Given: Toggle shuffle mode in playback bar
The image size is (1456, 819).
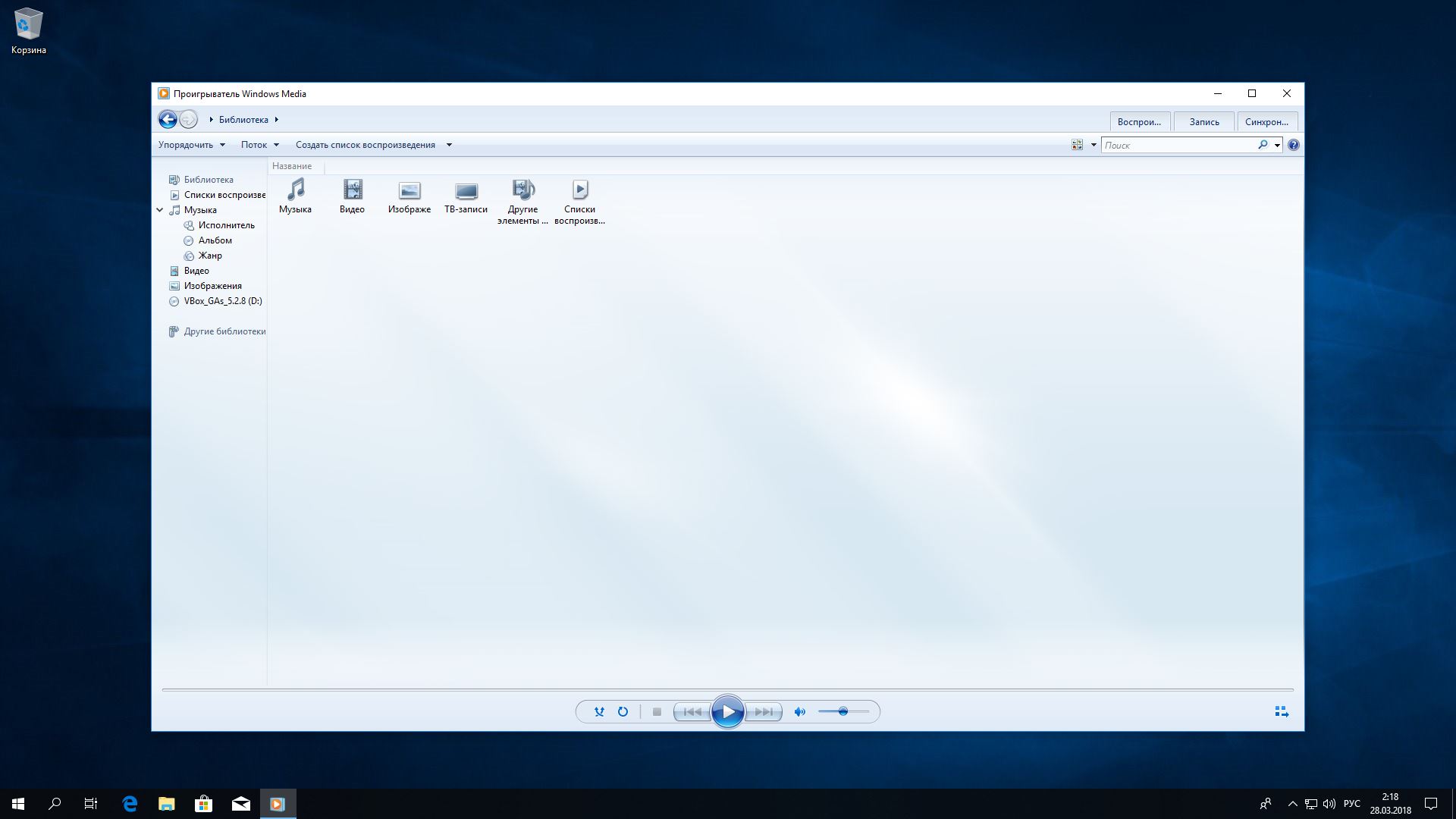Looking at the screenshot, I should coord(599,712).
